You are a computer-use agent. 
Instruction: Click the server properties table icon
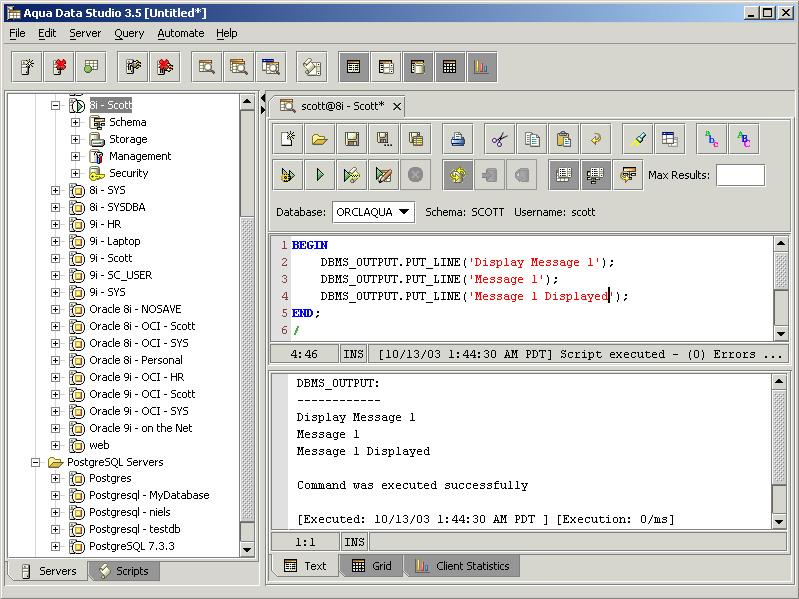91,67
